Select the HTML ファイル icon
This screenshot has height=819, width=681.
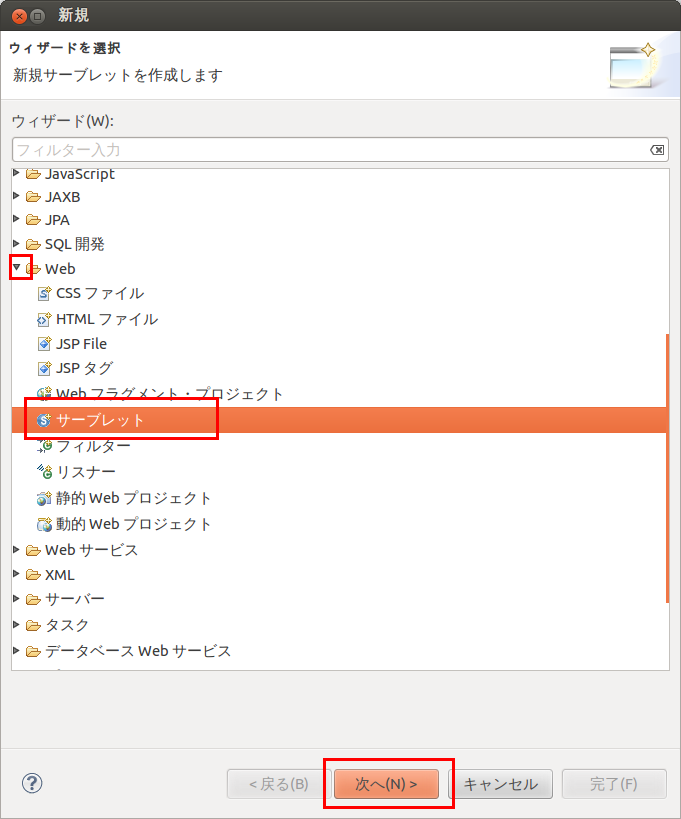tap(43, 320)
